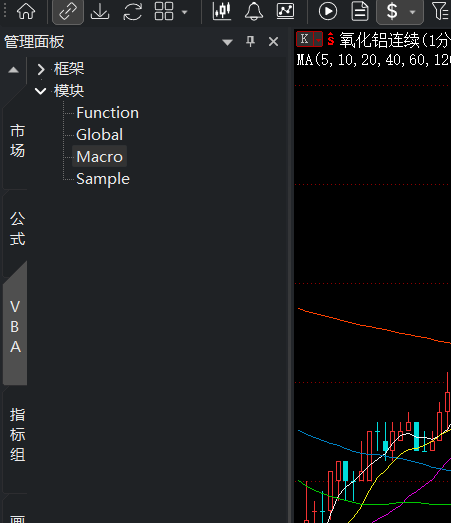The width and height of the screenshot is (451, 523).
Task: Click the four-squares layout grid icon
Action: tap(164, 11)
